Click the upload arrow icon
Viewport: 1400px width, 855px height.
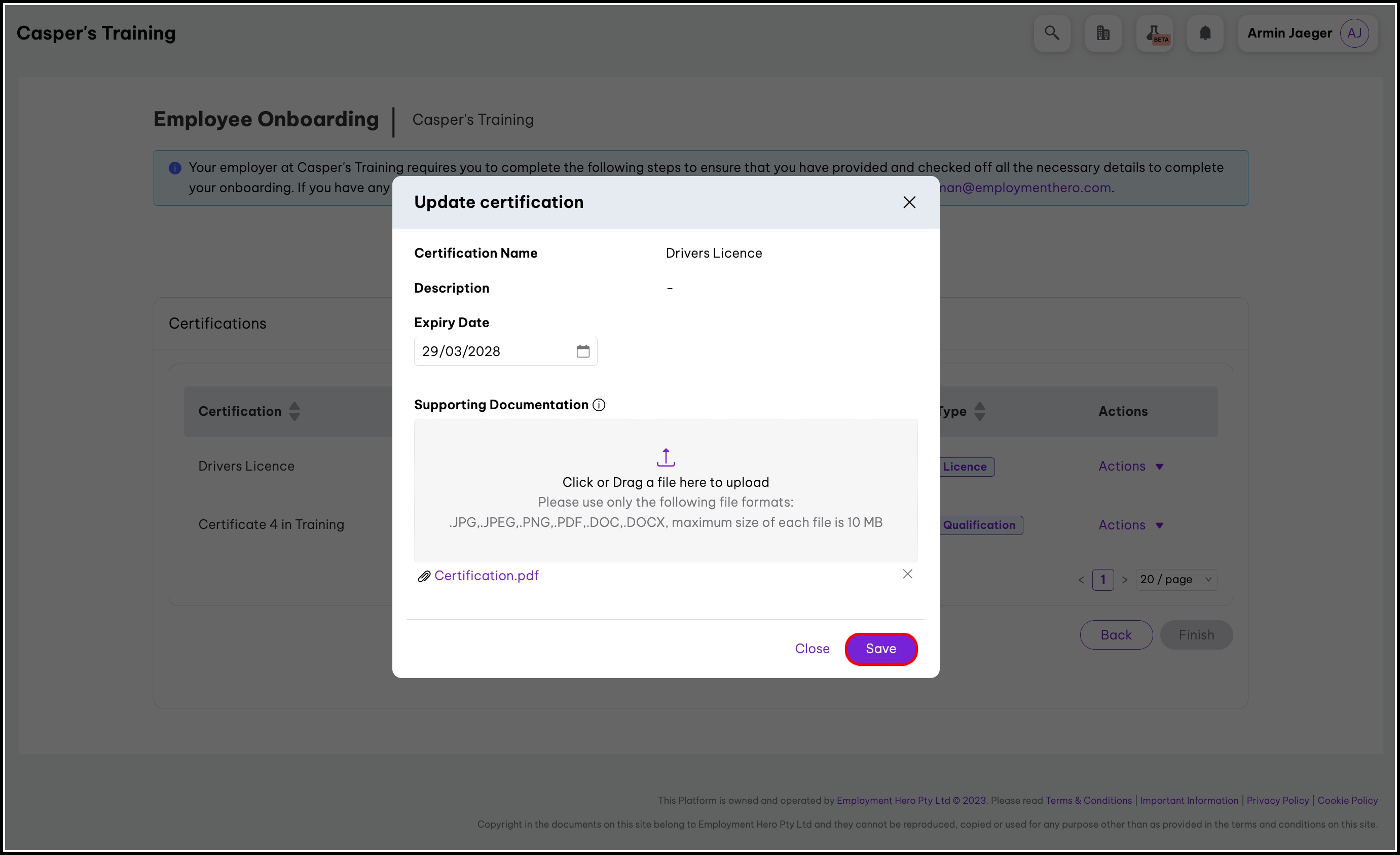(666, 457)
